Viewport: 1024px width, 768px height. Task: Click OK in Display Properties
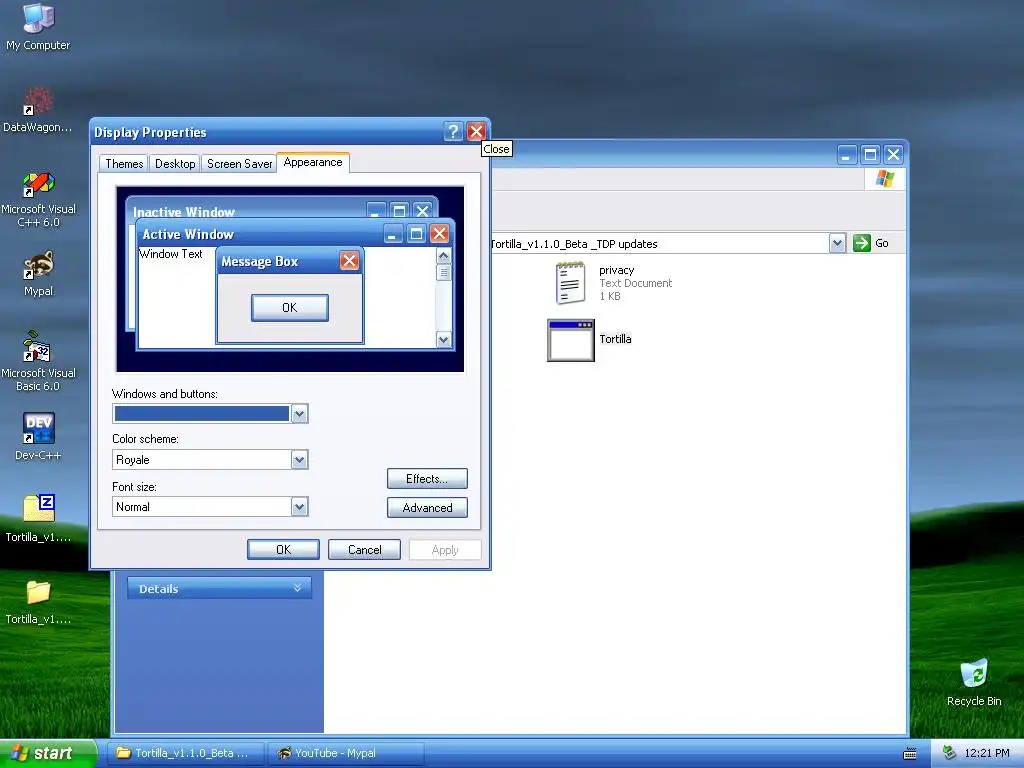click(x=283, y=550)
